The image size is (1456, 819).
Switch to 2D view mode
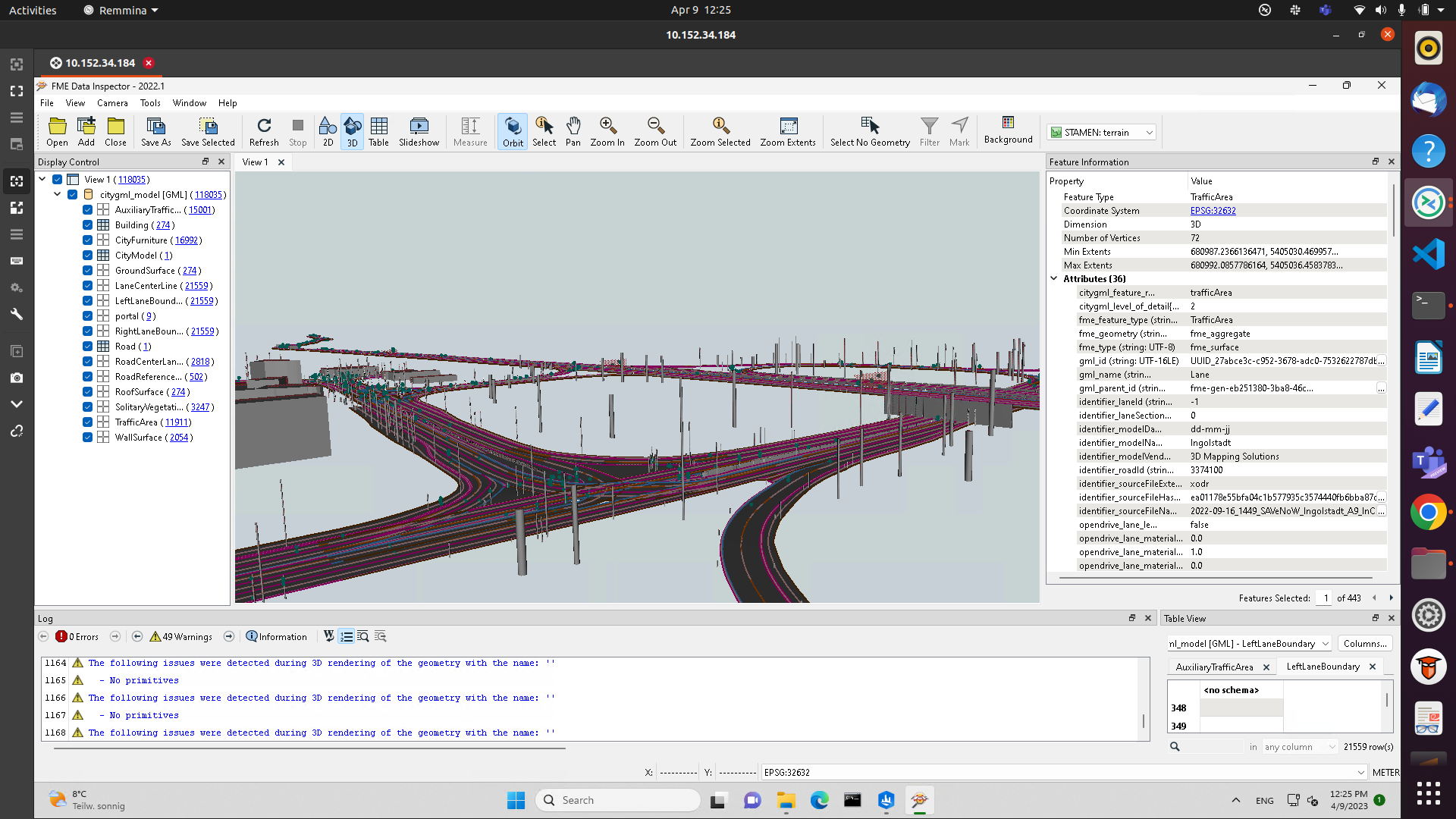pyautogui.click(x=328, y=131)
